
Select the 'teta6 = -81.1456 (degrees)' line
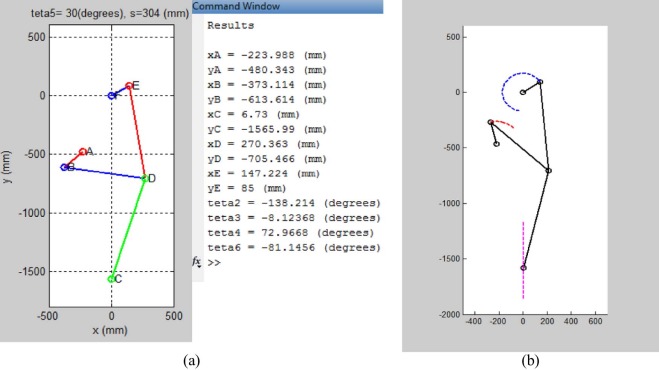click(294, 248)
